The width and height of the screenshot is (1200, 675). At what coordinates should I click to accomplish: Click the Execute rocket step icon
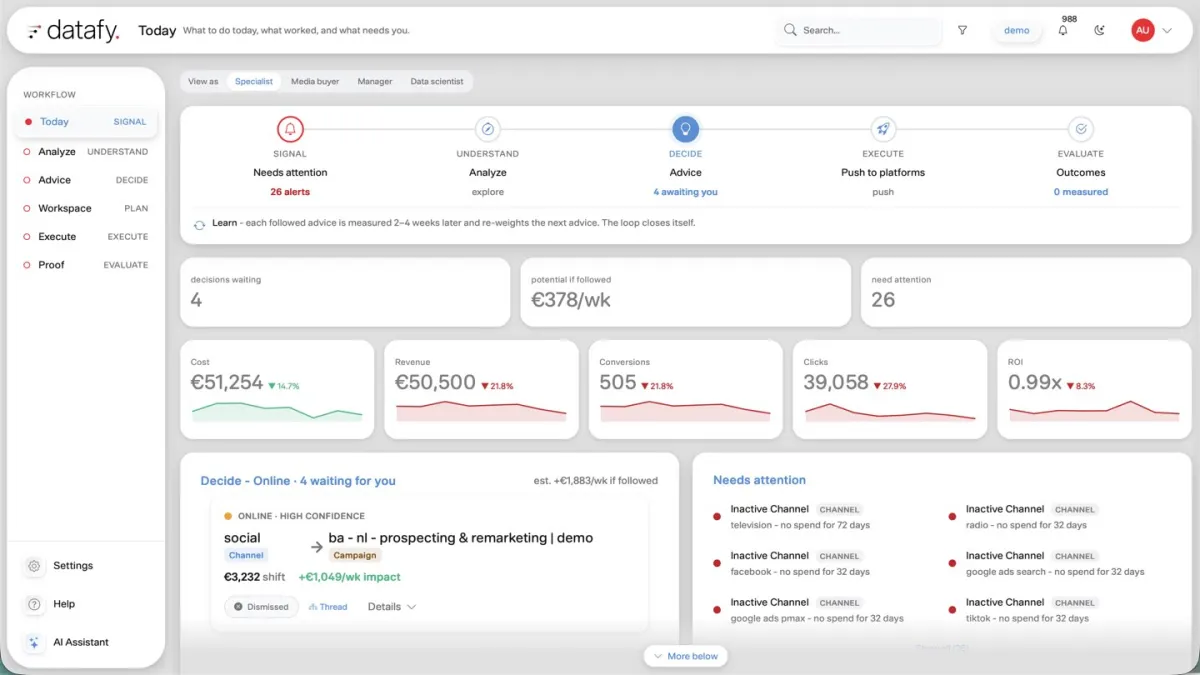(882, 129)
